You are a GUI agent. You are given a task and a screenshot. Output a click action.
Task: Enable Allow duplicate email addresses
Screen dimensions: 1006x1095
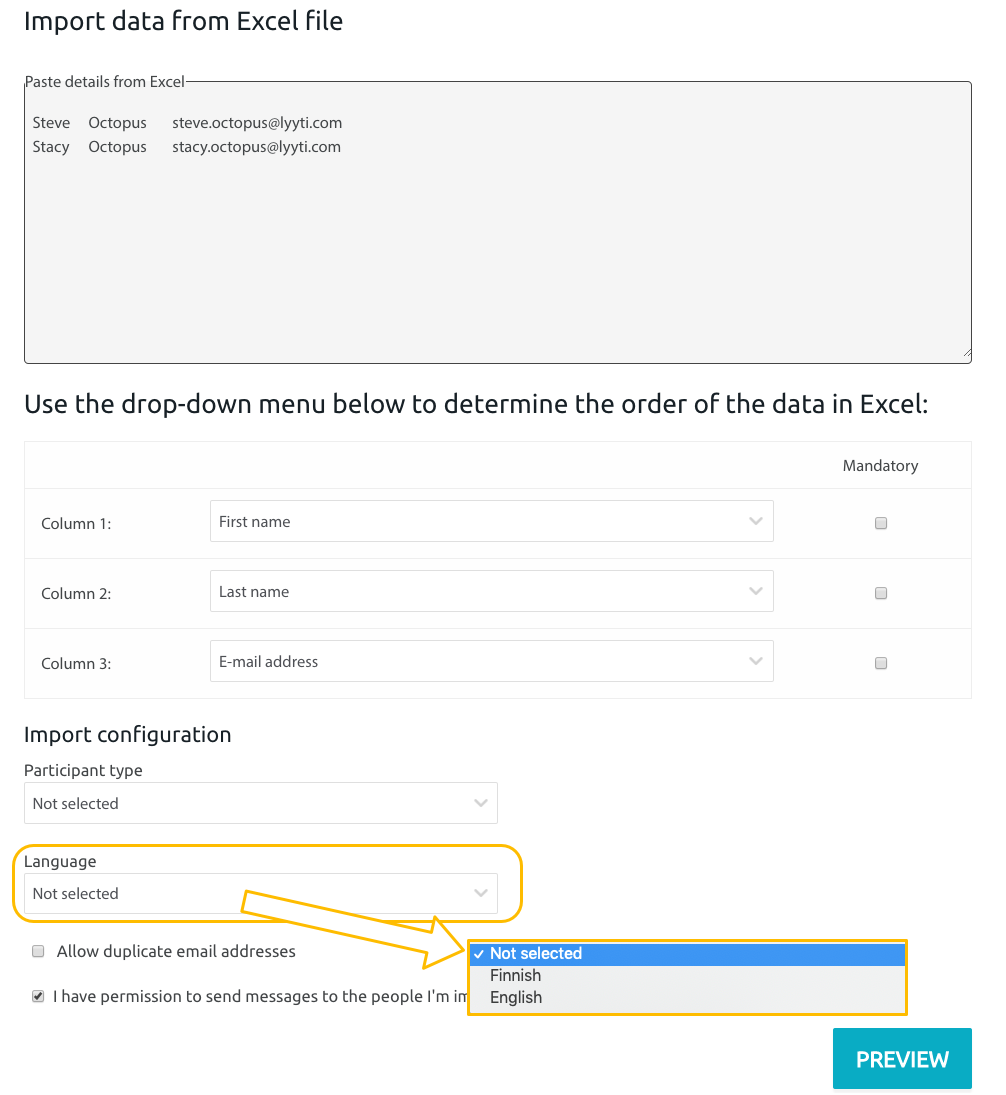[39, 952]
